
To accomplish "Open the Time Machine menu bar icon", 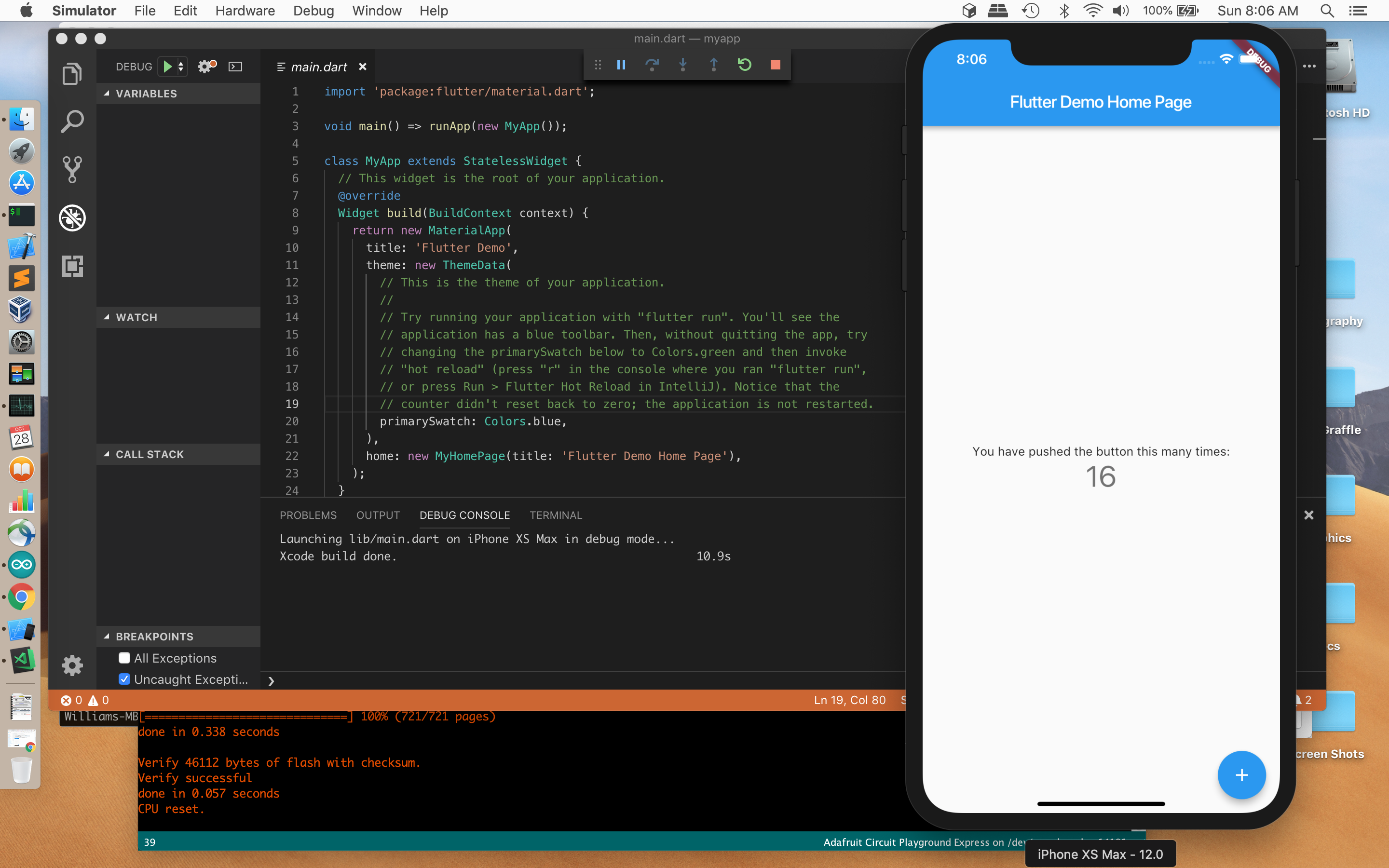I will pyautogui.click(x=1031, y=10).
